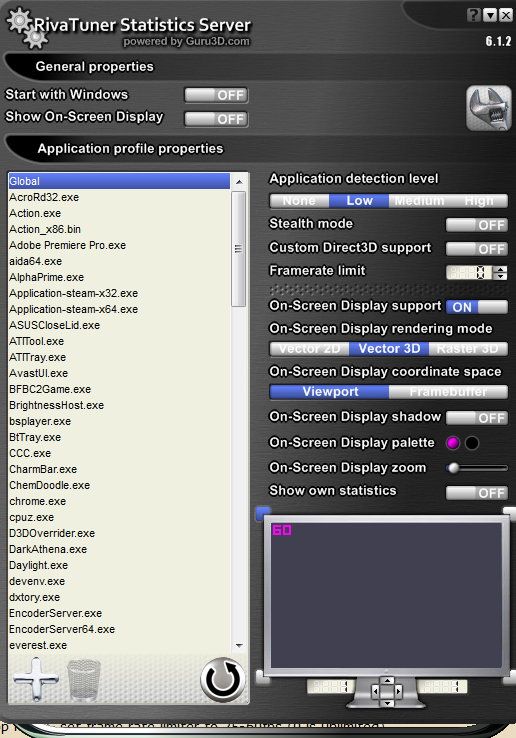Open the wrench setup settings icon

click(489, 108)
